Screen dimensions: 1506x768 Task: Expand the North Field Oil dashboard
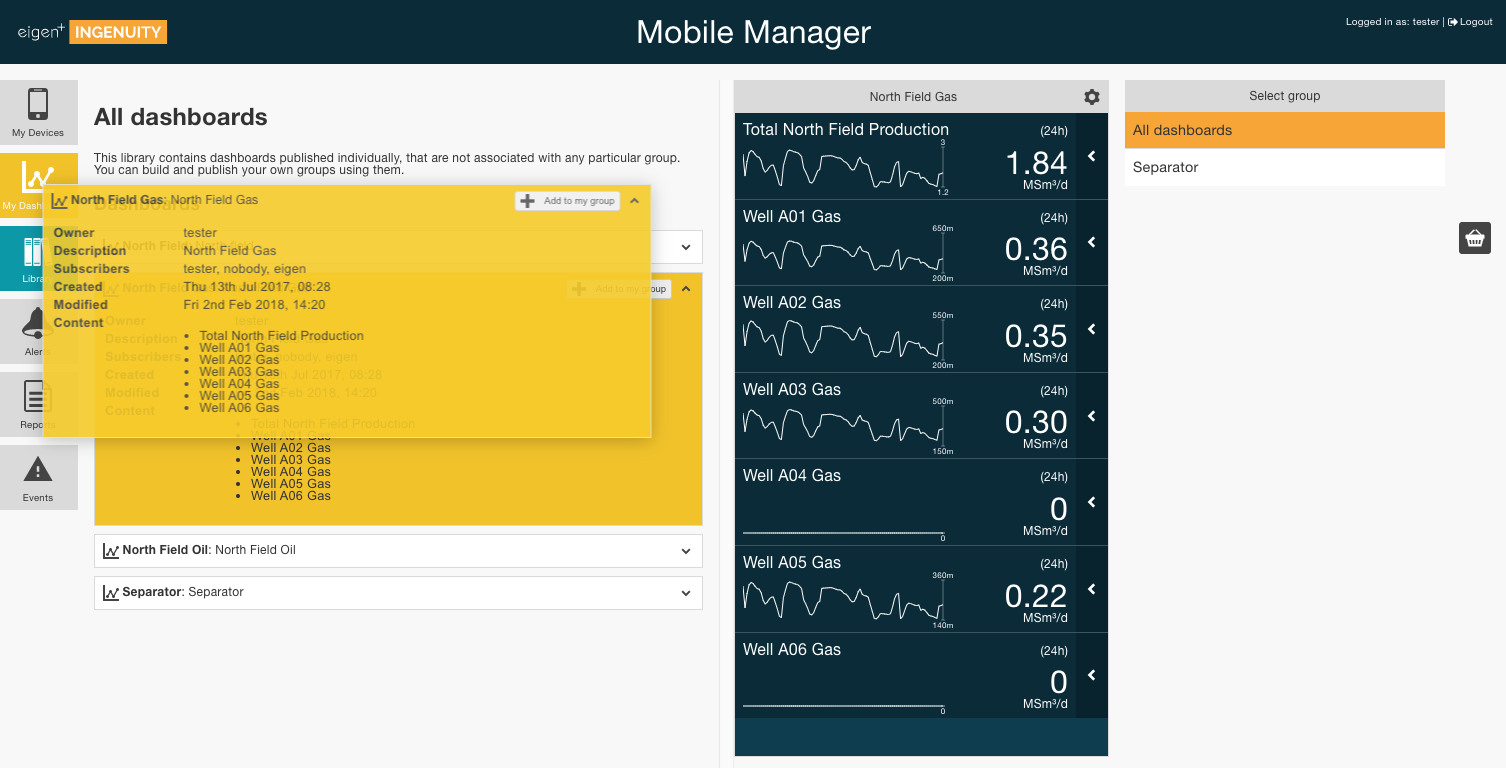pos(686,551)
